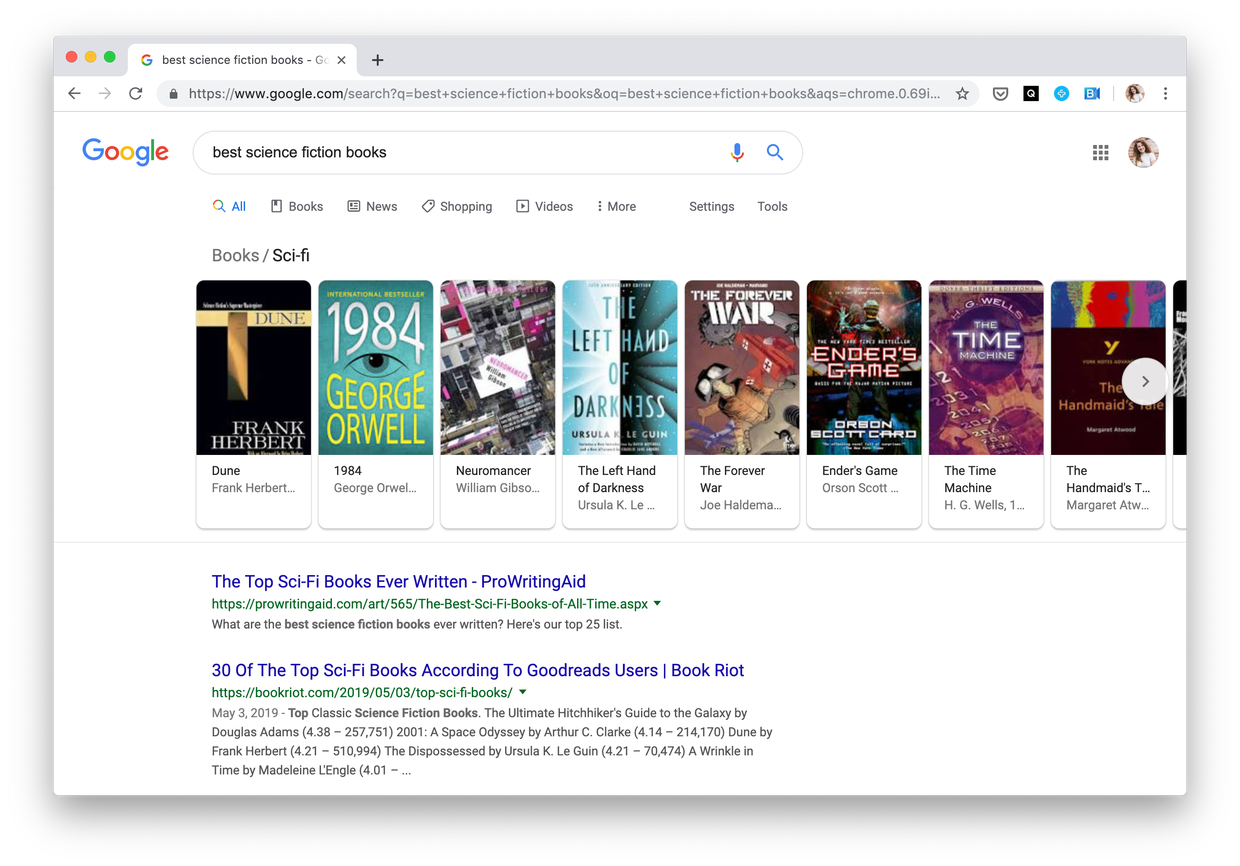Switch to the Books search tab
The image size is (1240, 866).
point(297,206)
